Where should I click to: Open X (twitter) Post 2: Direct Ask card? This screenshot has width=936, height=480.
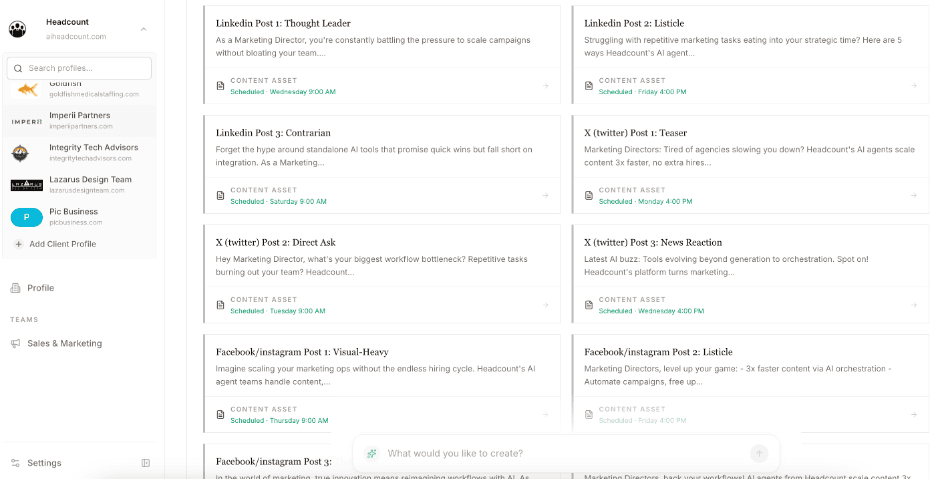pos(382,273)
